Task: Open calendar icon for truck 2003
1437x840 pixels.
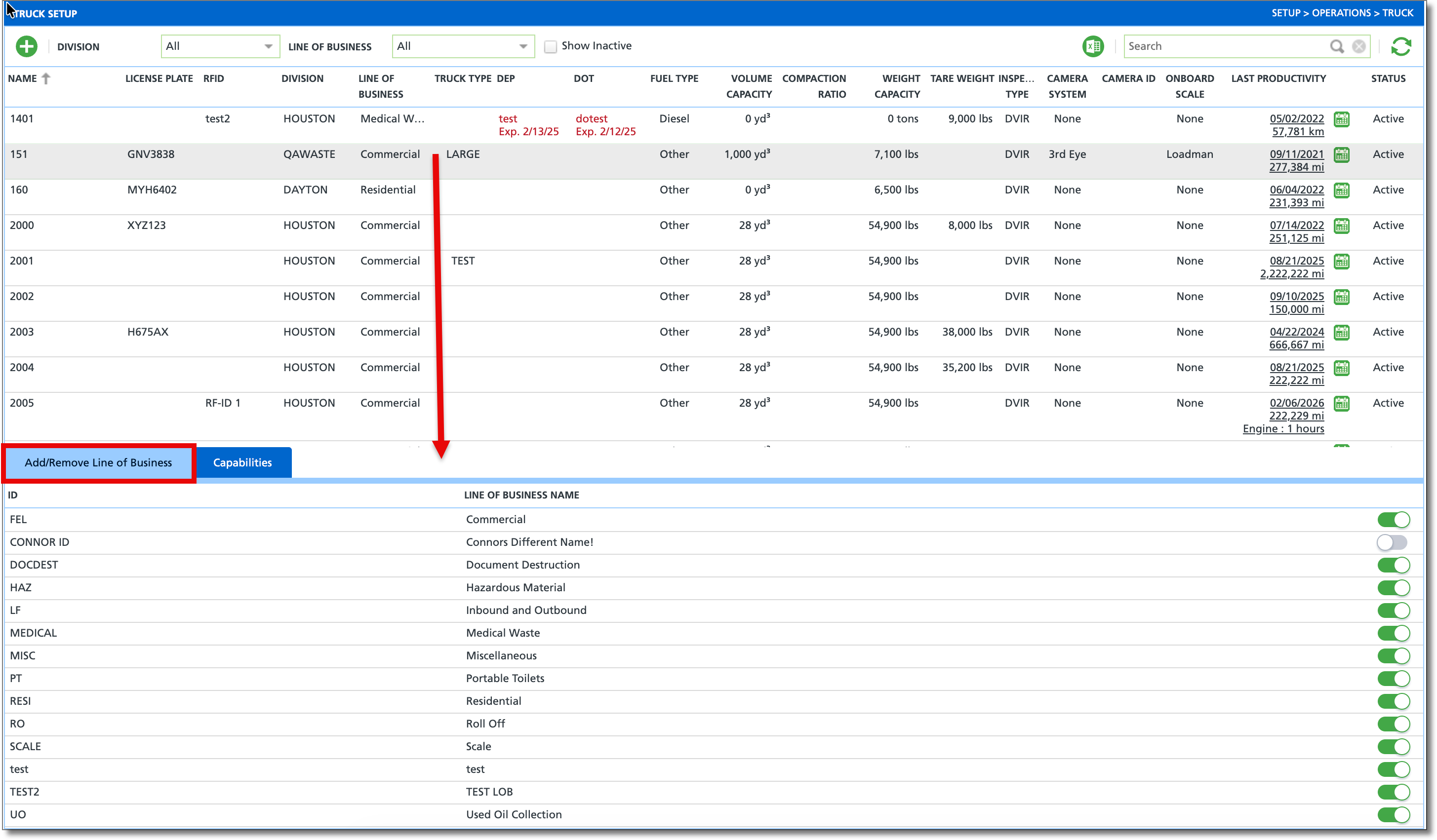Action: point(1342,332)
